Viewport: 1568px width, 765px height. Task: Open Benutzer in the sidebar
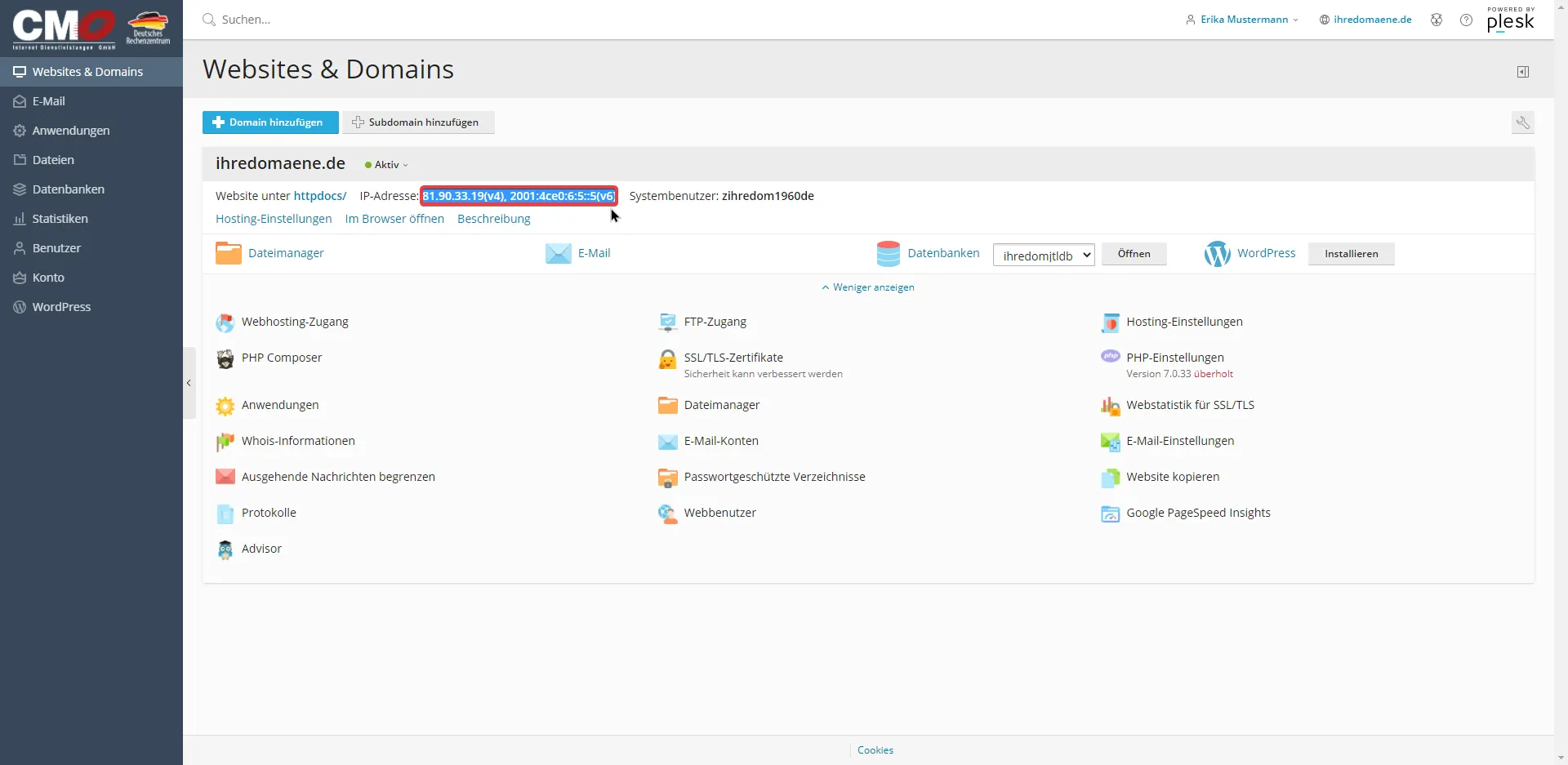point(91,248)
